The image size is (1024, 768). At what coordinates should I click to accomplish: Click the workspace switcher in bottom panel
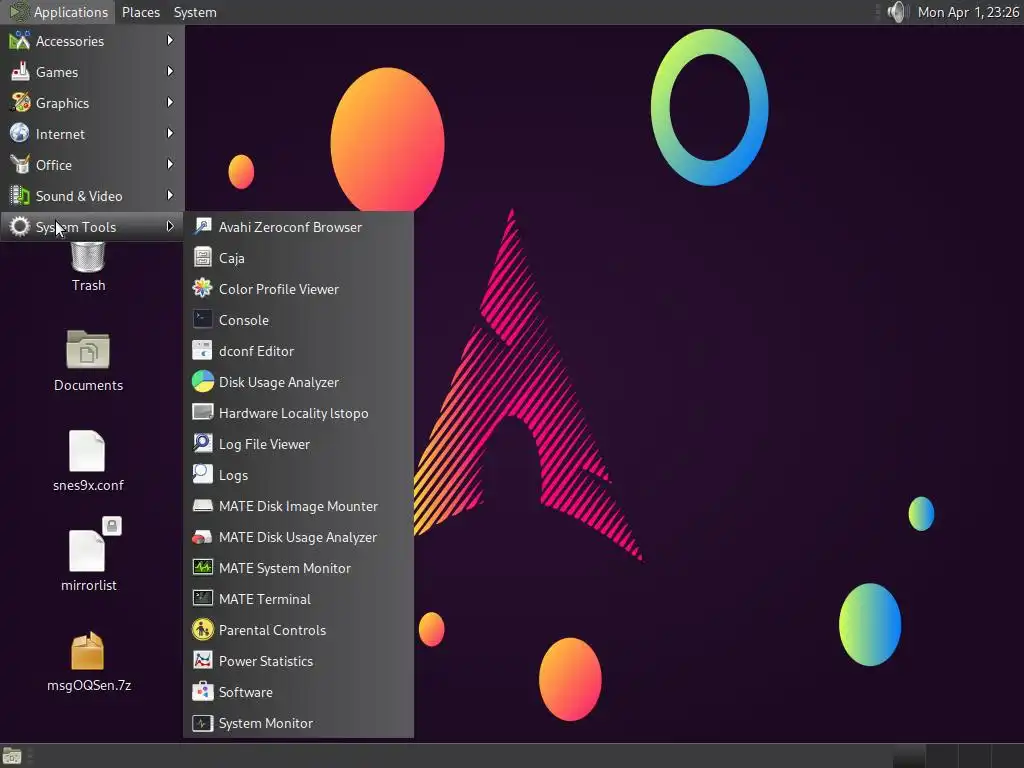pyautogui.click(x=957, y=756)
